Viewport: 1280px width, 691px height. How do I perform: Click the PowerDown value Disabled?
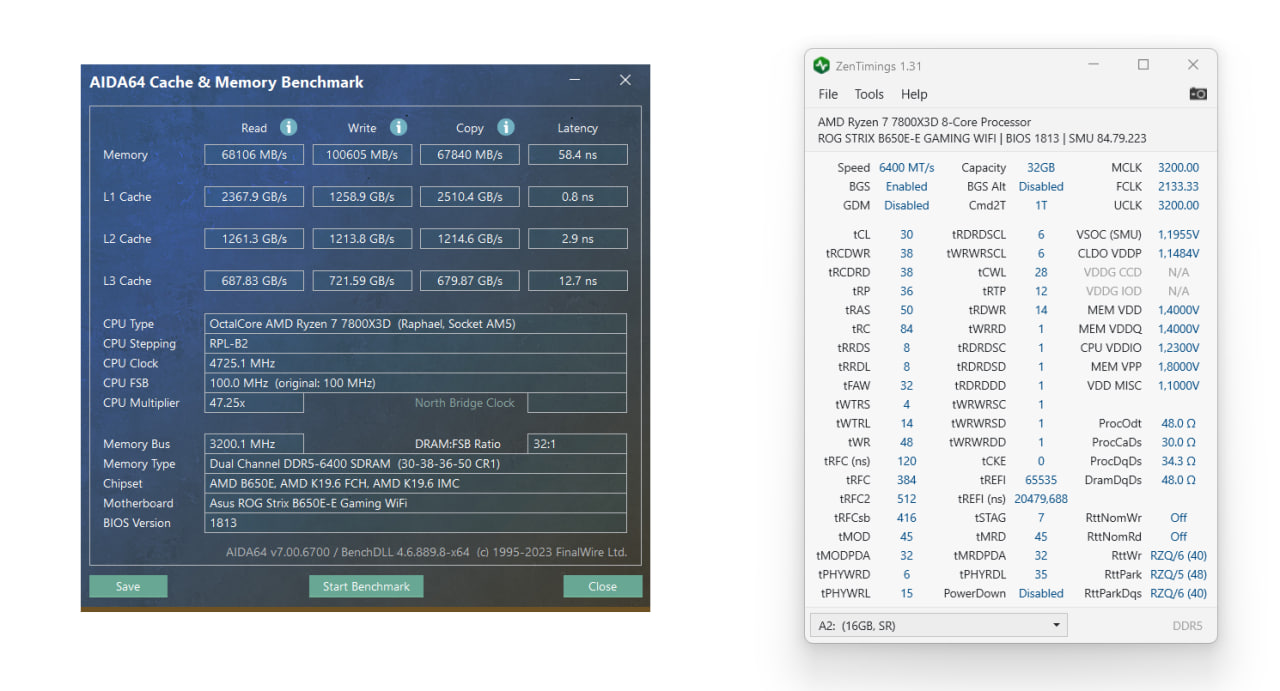1041,593
